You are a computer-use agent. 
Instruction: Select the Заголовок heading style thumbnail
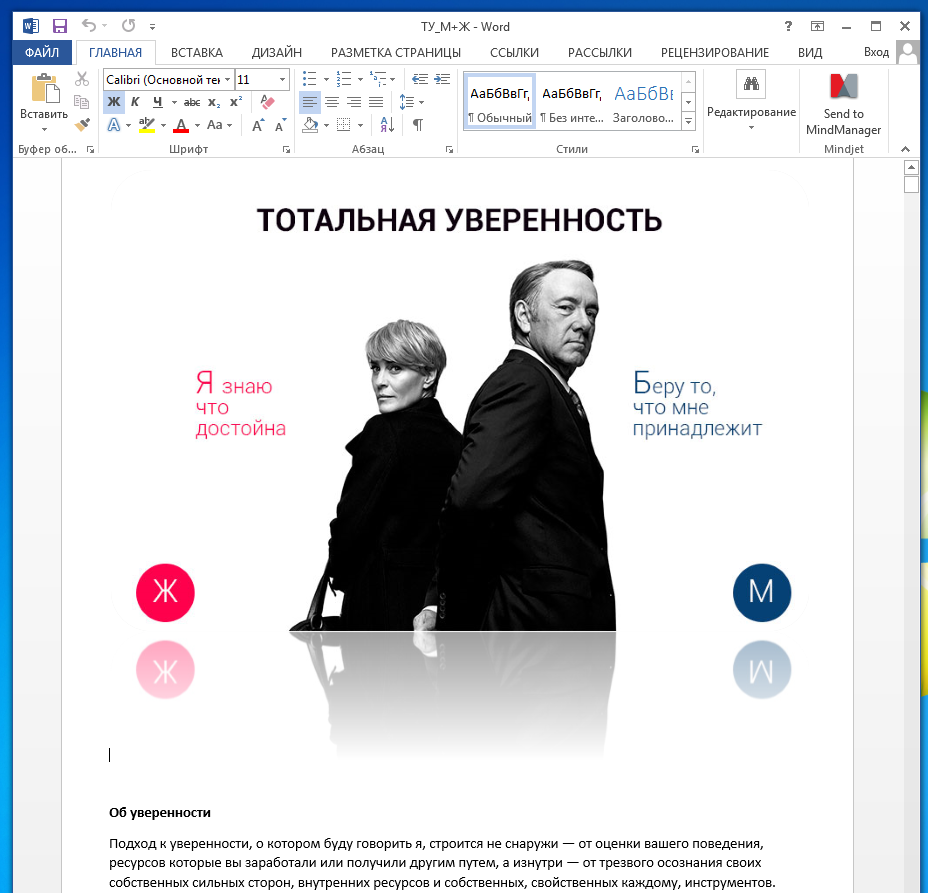[x=644, y=103]
